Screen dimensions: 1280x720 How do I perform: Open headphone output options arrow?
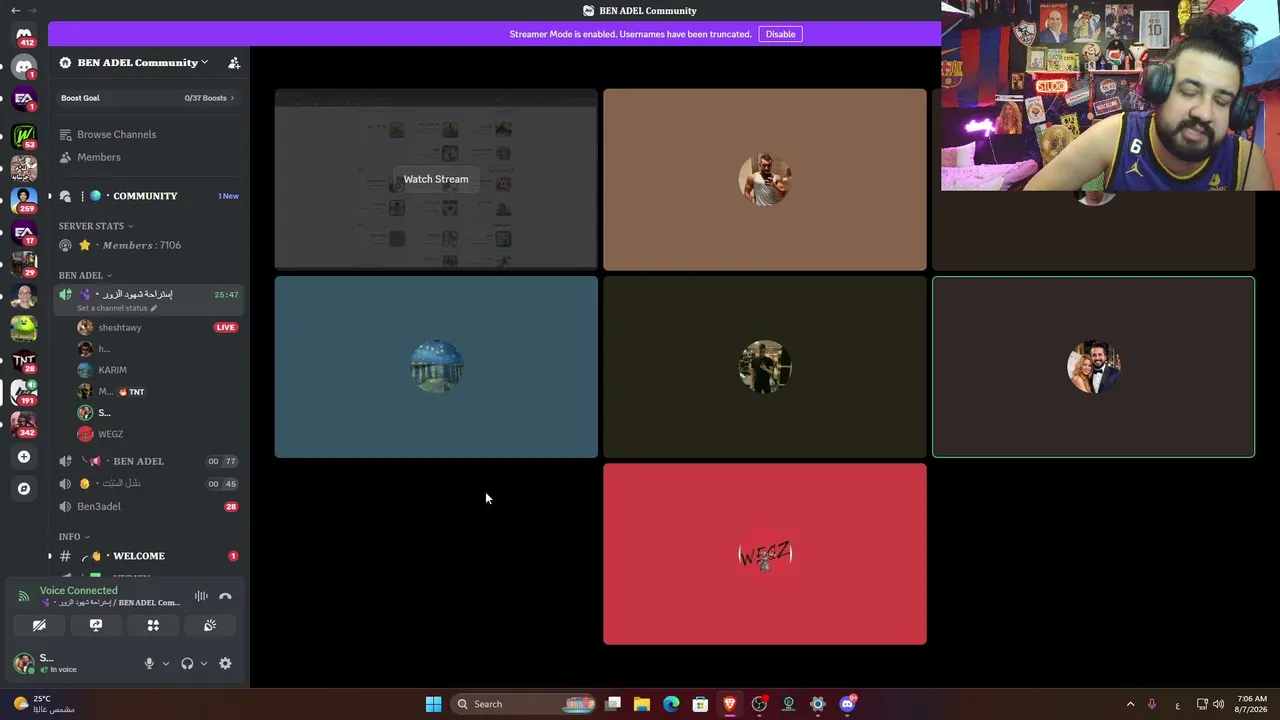[204, 663]
